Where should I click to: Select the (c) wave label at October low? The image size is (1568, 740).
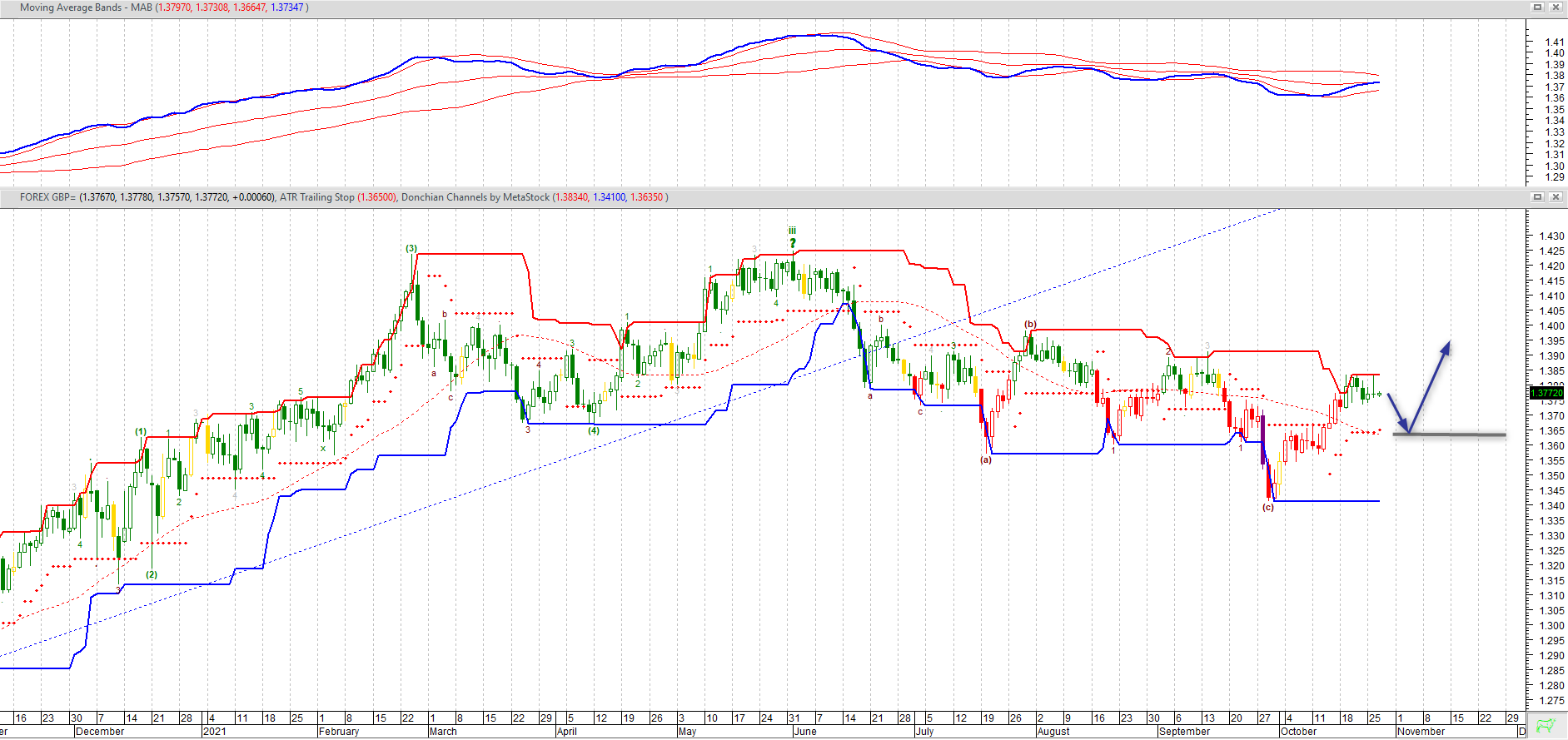point(1267,507)
